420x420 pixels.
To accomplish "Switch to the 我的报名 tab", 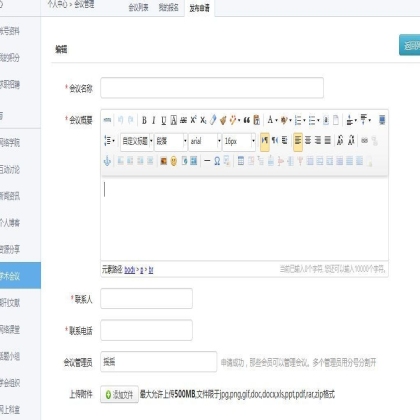I will 169,8.
